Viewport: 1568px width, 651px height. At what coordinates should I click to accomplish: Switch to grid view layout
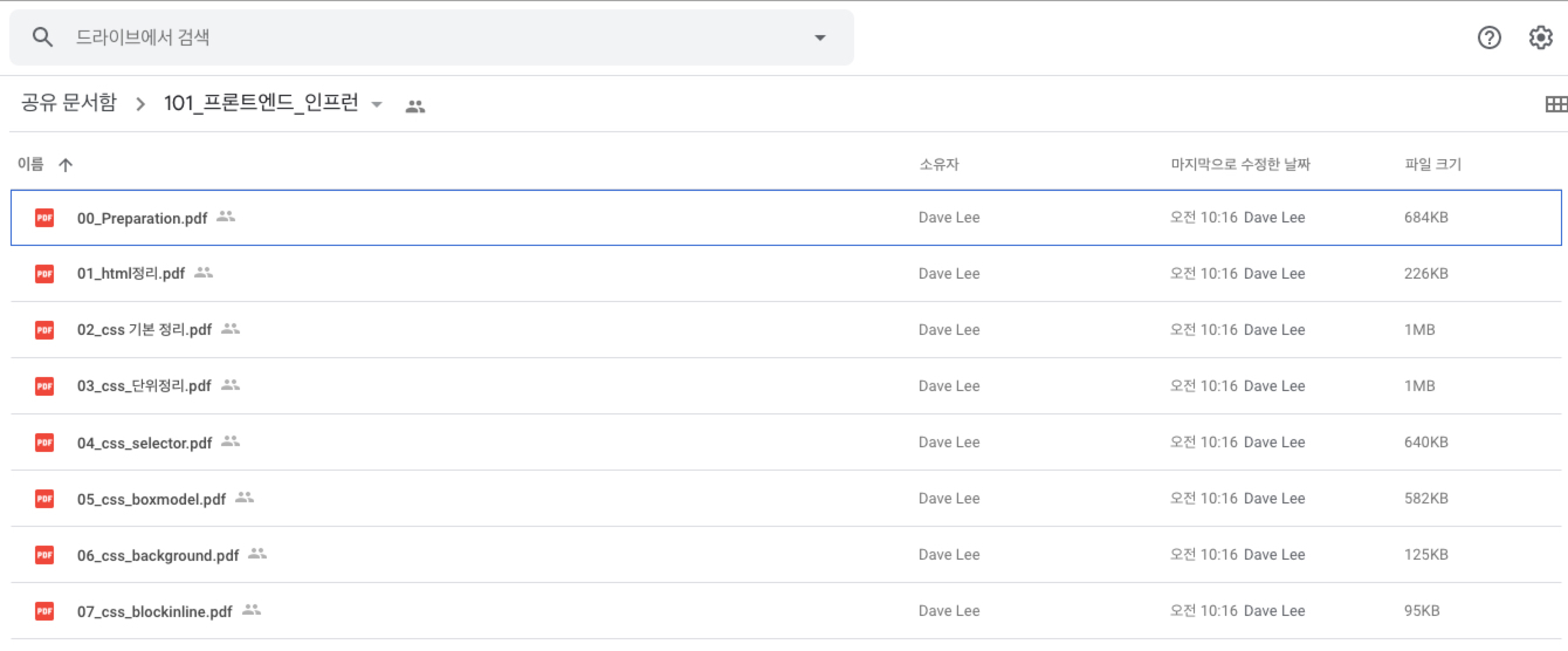1555,104
